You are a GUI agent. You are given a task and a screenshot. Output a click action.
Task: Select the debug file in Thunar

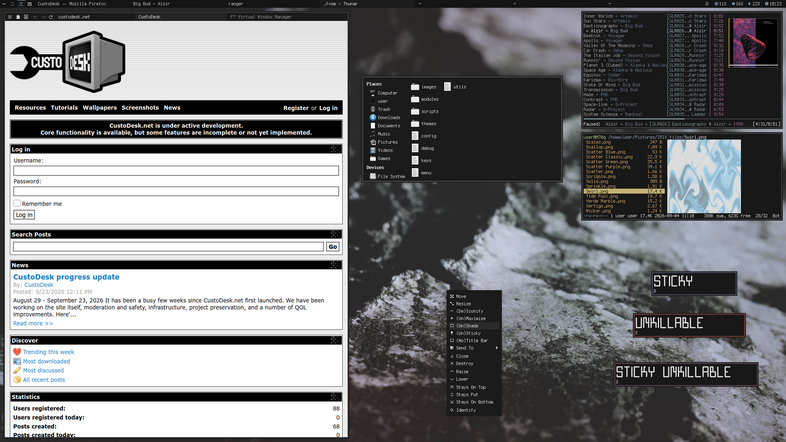(423, 148)
